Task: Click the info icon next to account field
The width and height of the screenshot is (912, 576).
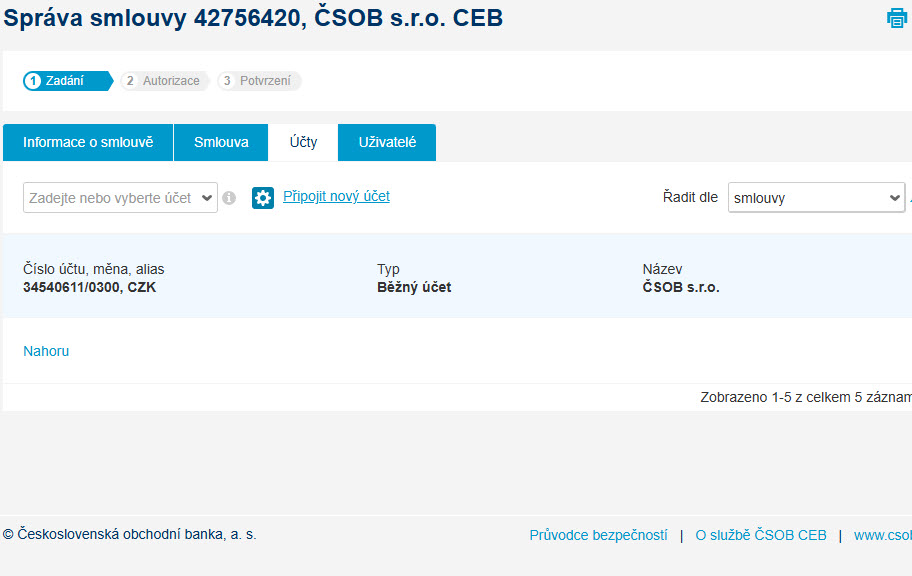Action: pyautogui.click(x=229, y=198)
